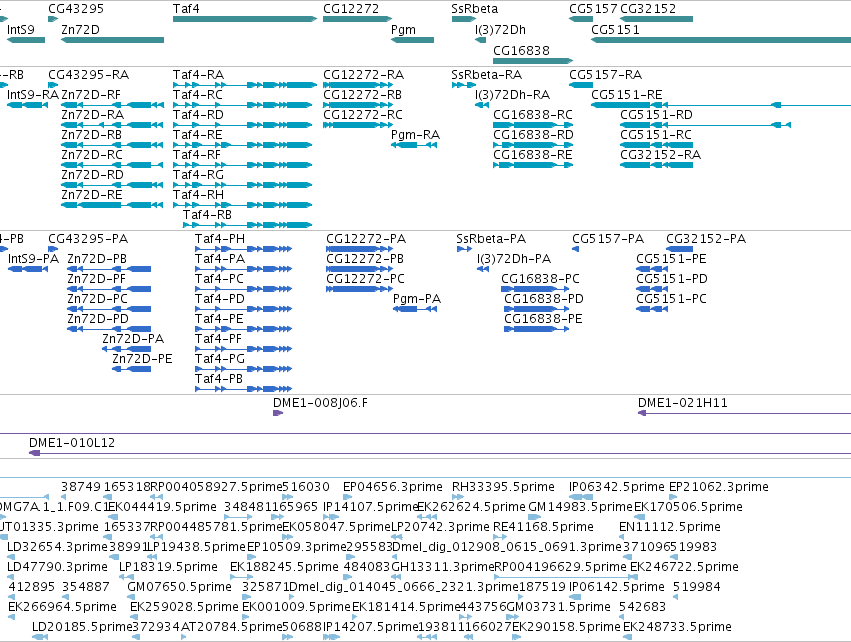Select the SsRbeta-PA protein label
The width and height of the screenshot is (851, 642).
point(491,239)
